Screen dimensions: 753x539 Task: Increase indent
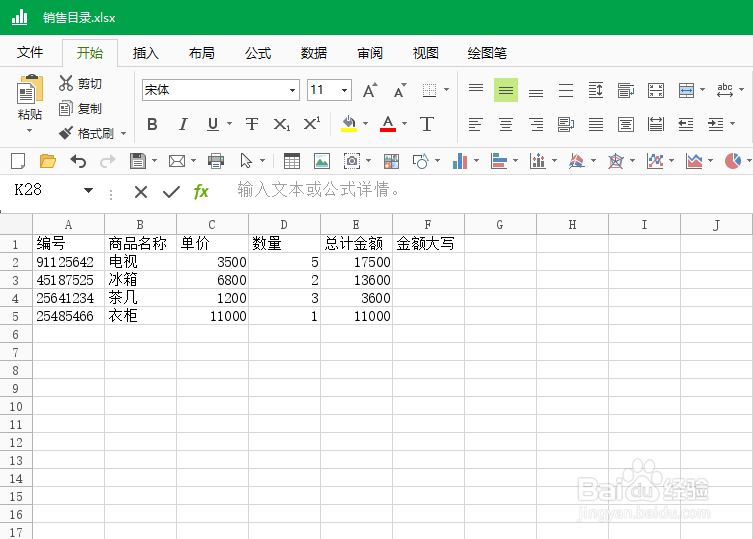point(716,124)
